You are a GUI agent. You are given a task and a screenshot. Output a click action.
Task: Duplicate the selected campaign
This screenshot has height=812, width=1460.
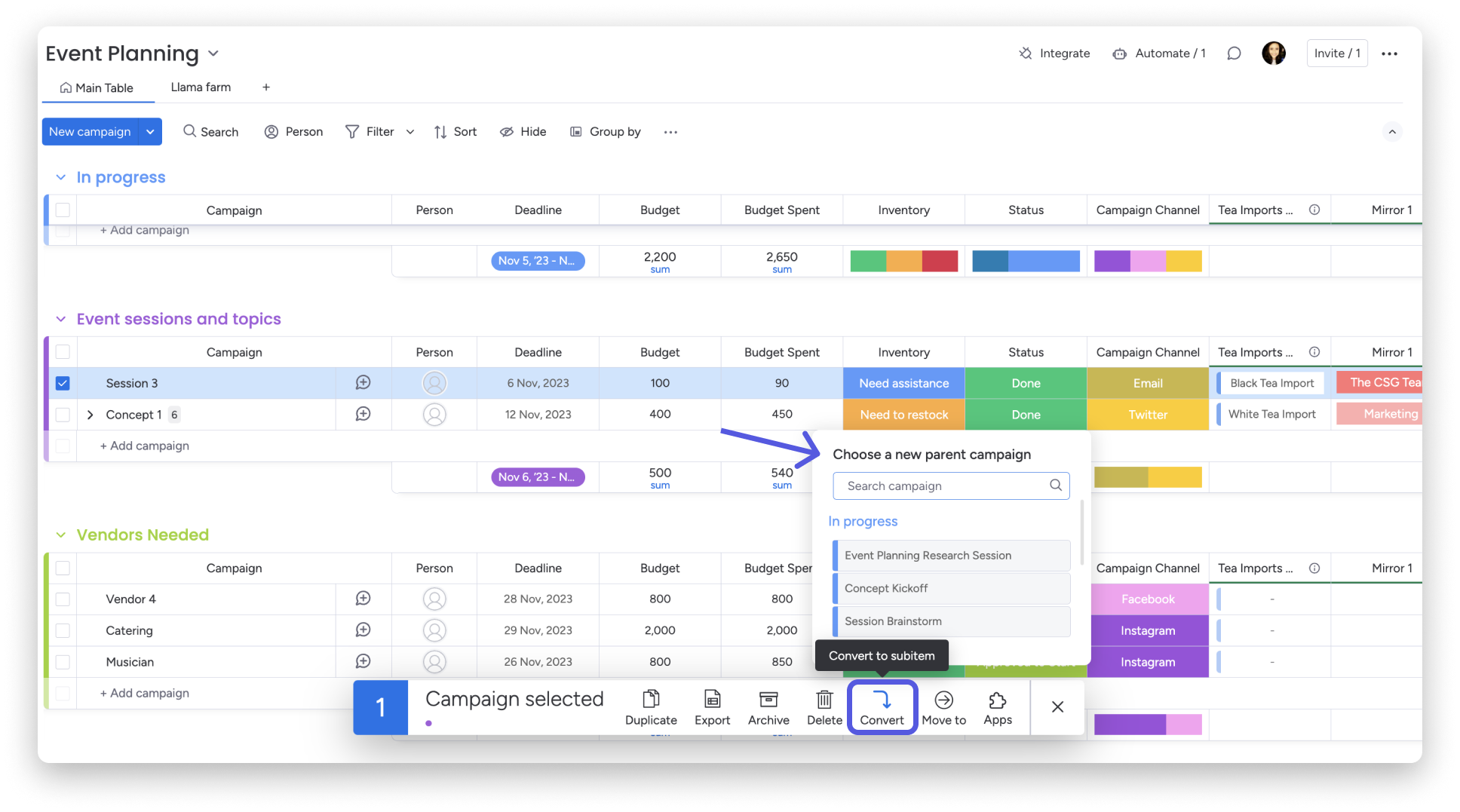tap(651, 707)
